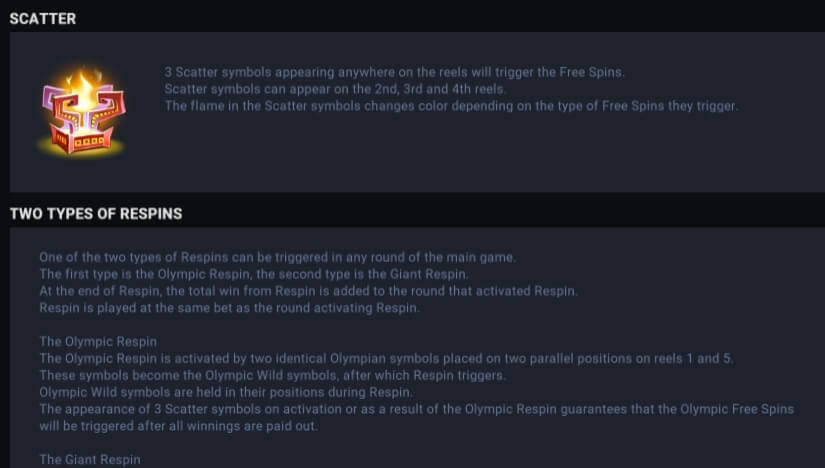The height and width of the screenshot is (468, 825).
Task: Click 'The Olympic Respin' subheading
Action: tap(98, 342)
